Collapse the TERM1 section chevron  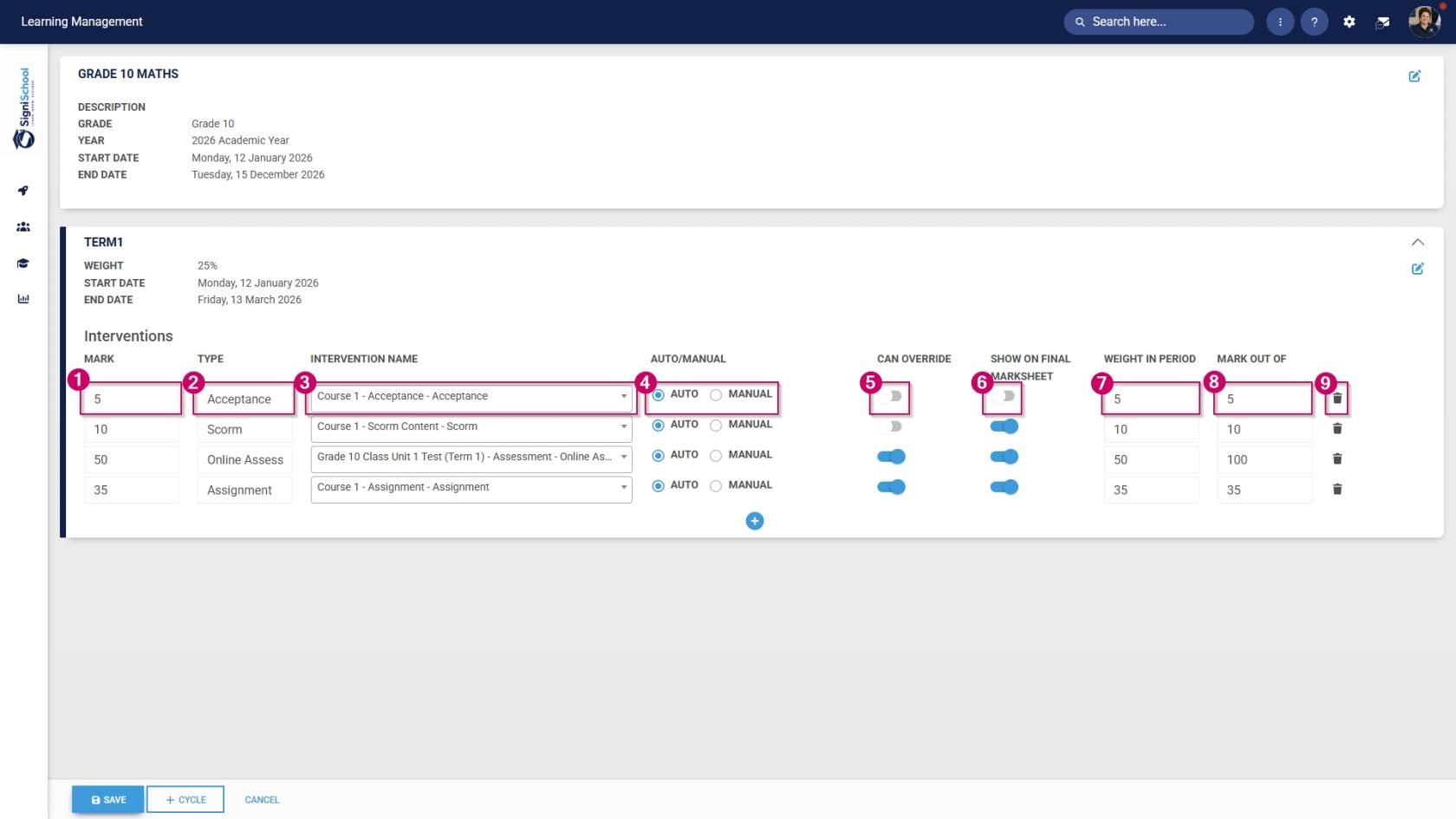pyautogui.click(x=1418, y=242)
